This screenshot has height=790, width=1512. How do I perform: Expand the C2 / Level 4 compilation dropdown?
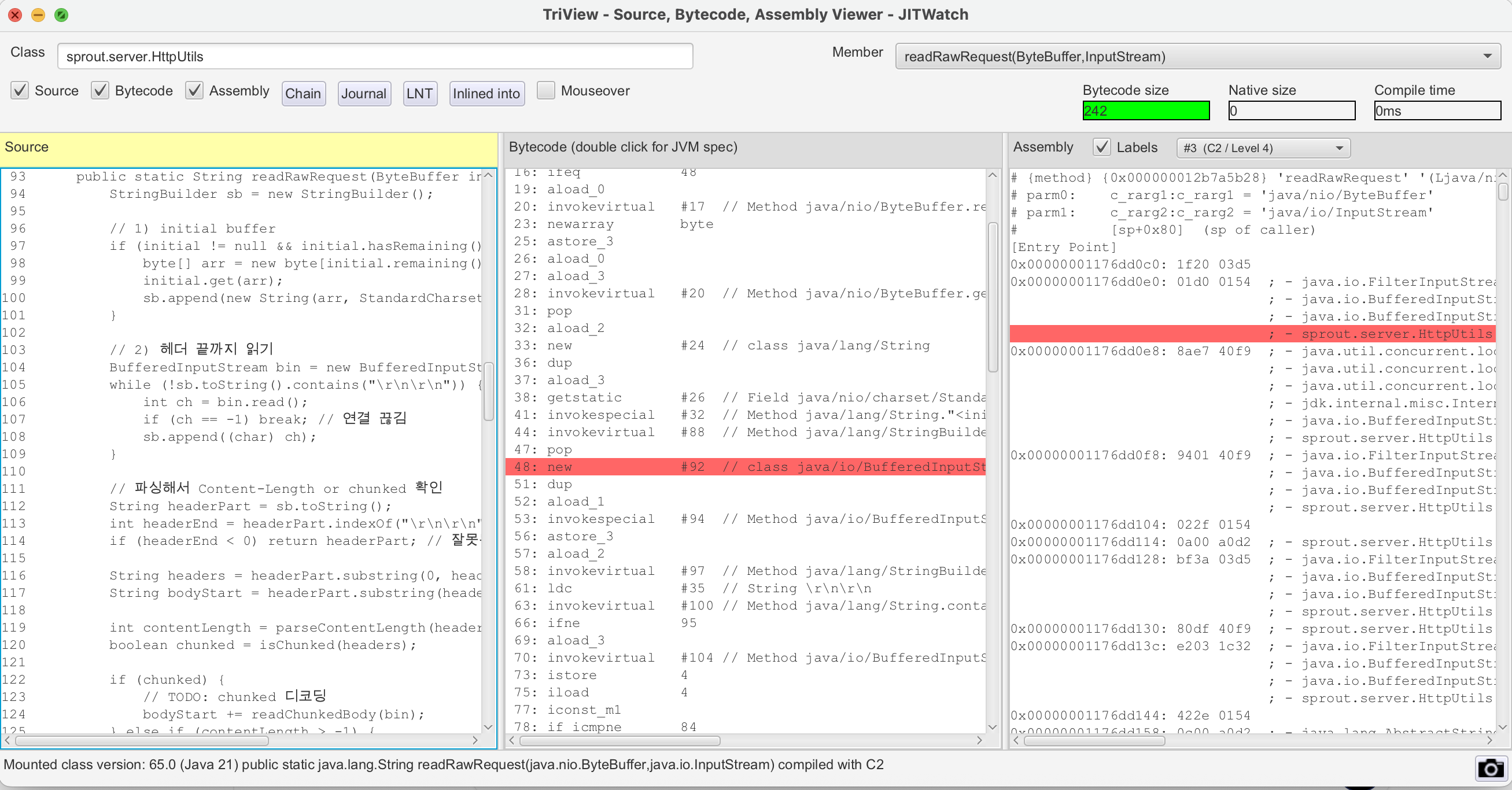pos(1263,148)
